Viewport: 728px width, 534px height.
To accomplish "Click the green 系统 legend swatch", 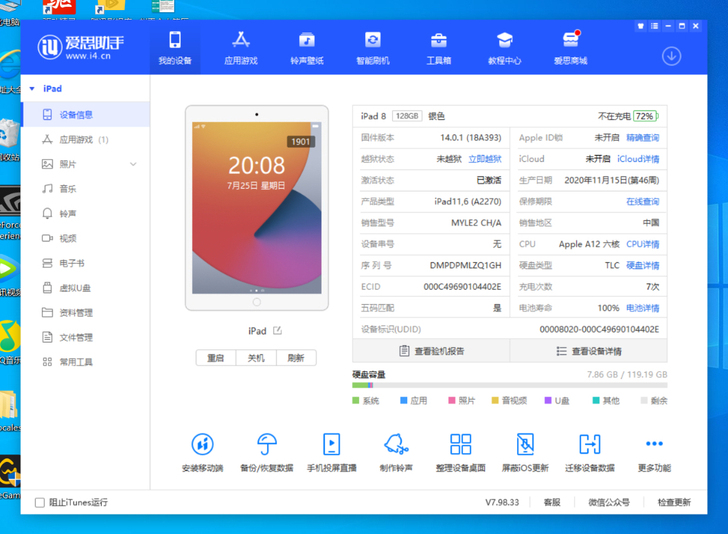I will click(x=356, y=400).
